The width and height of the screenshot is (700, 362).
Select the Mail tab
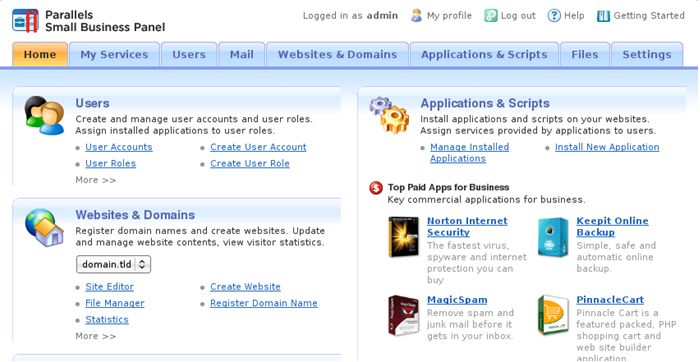(x=242, y=54)
